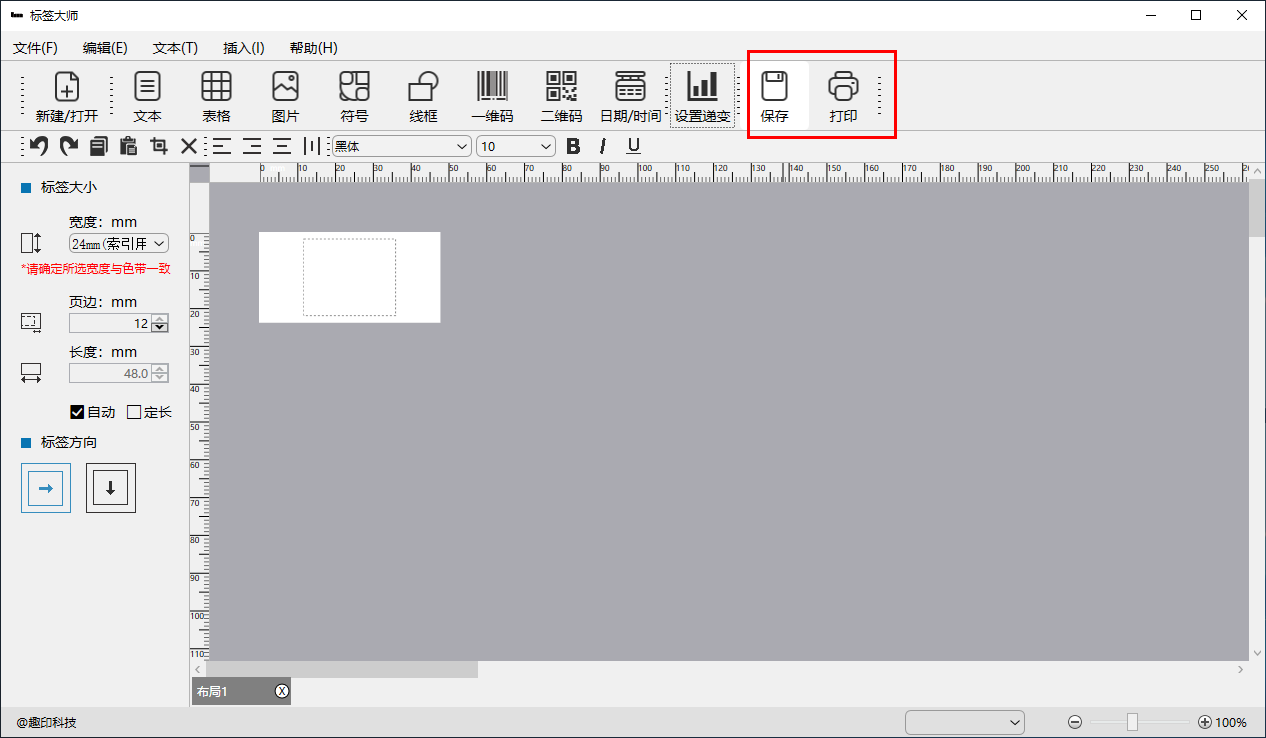The height and width of the screenshot is (738, 1266).
Task: Print the label with 打印
Action: point(843,97)
